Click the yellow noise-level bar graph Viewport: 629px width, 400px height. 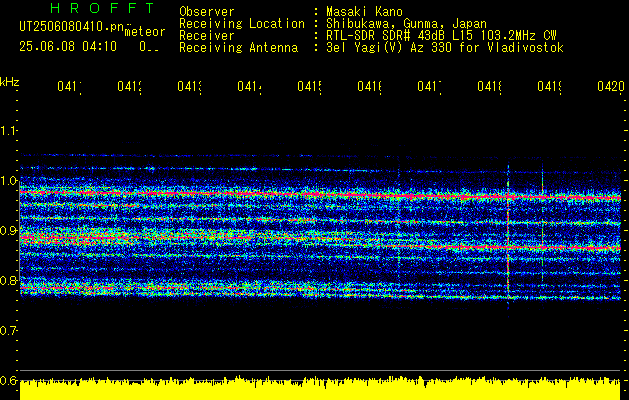320,388
